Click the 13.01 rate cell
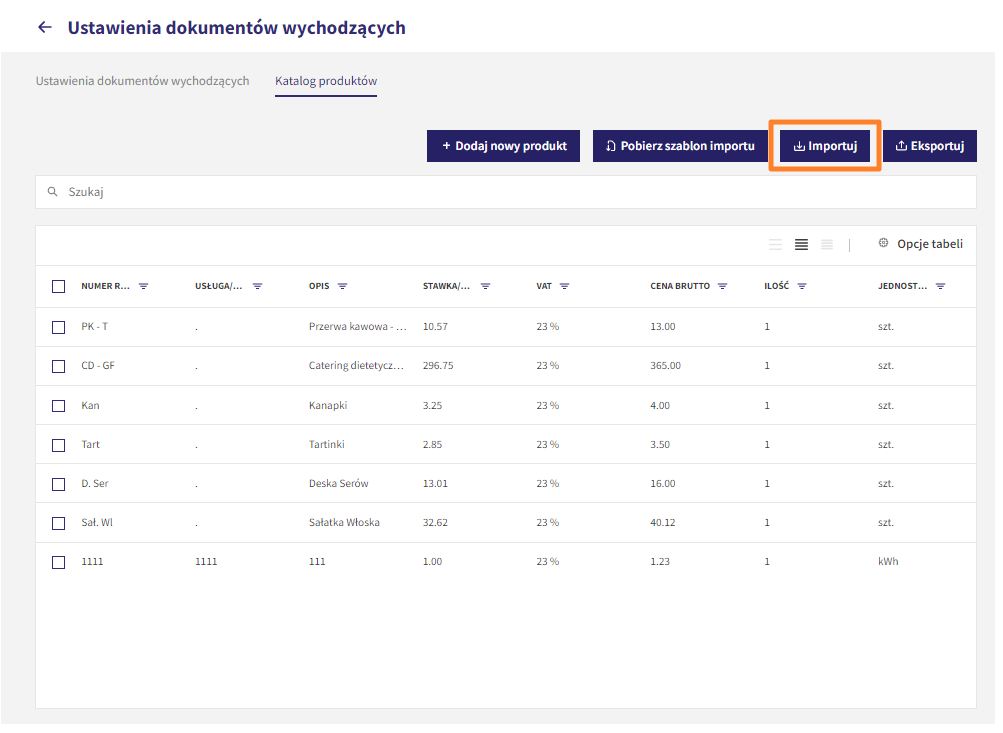 pyautogui.click(x=435, y=484)
